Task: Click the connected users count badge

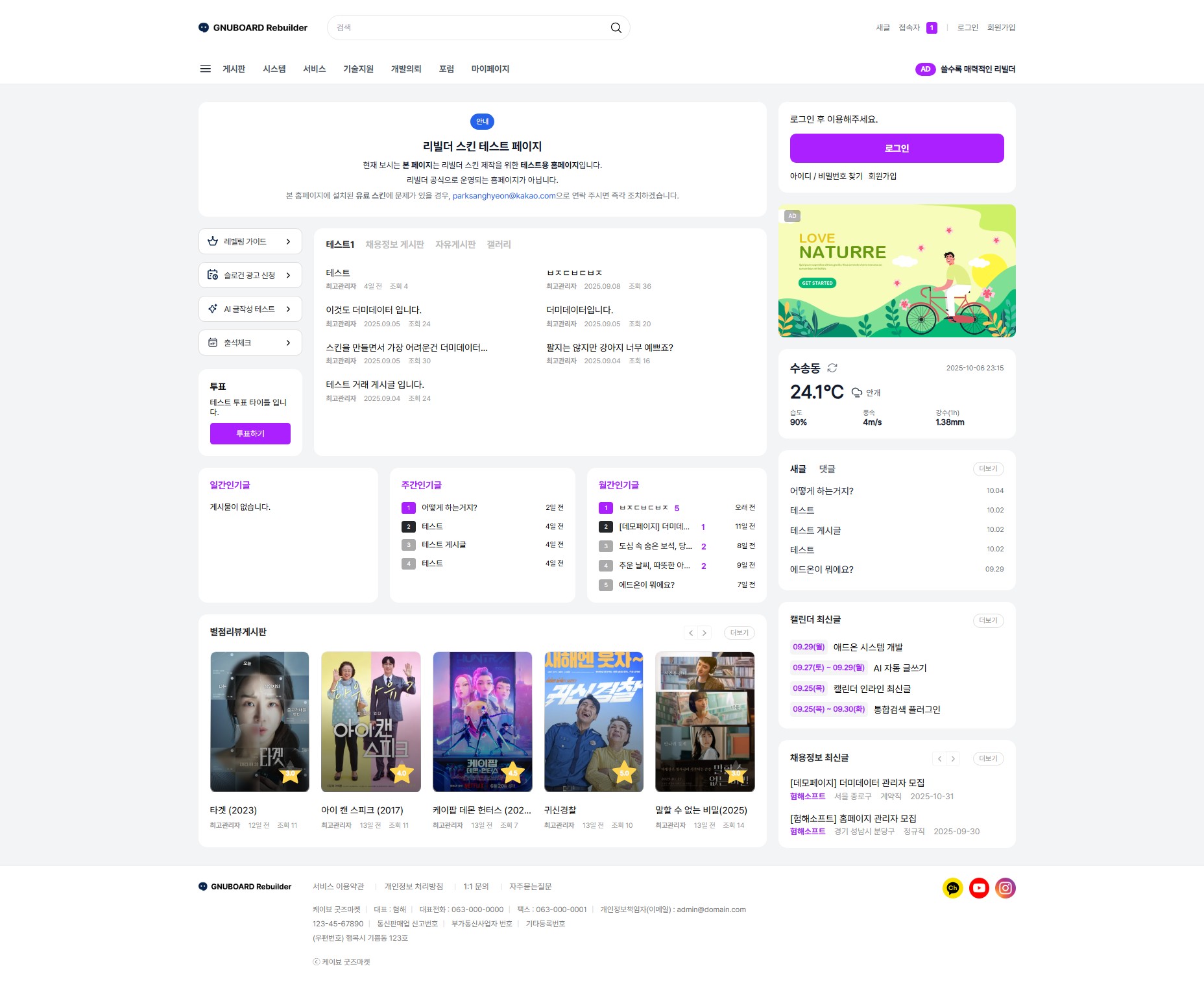Action: coord(932,28)
